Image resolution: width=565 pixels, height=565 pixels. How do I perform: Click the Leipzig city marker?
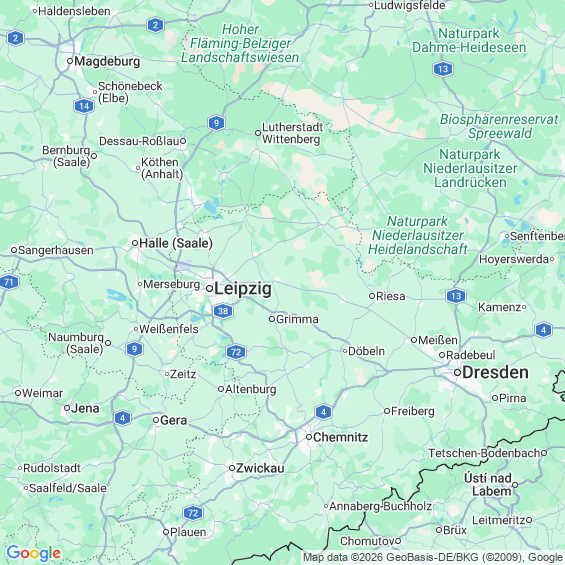pos(209,288)
